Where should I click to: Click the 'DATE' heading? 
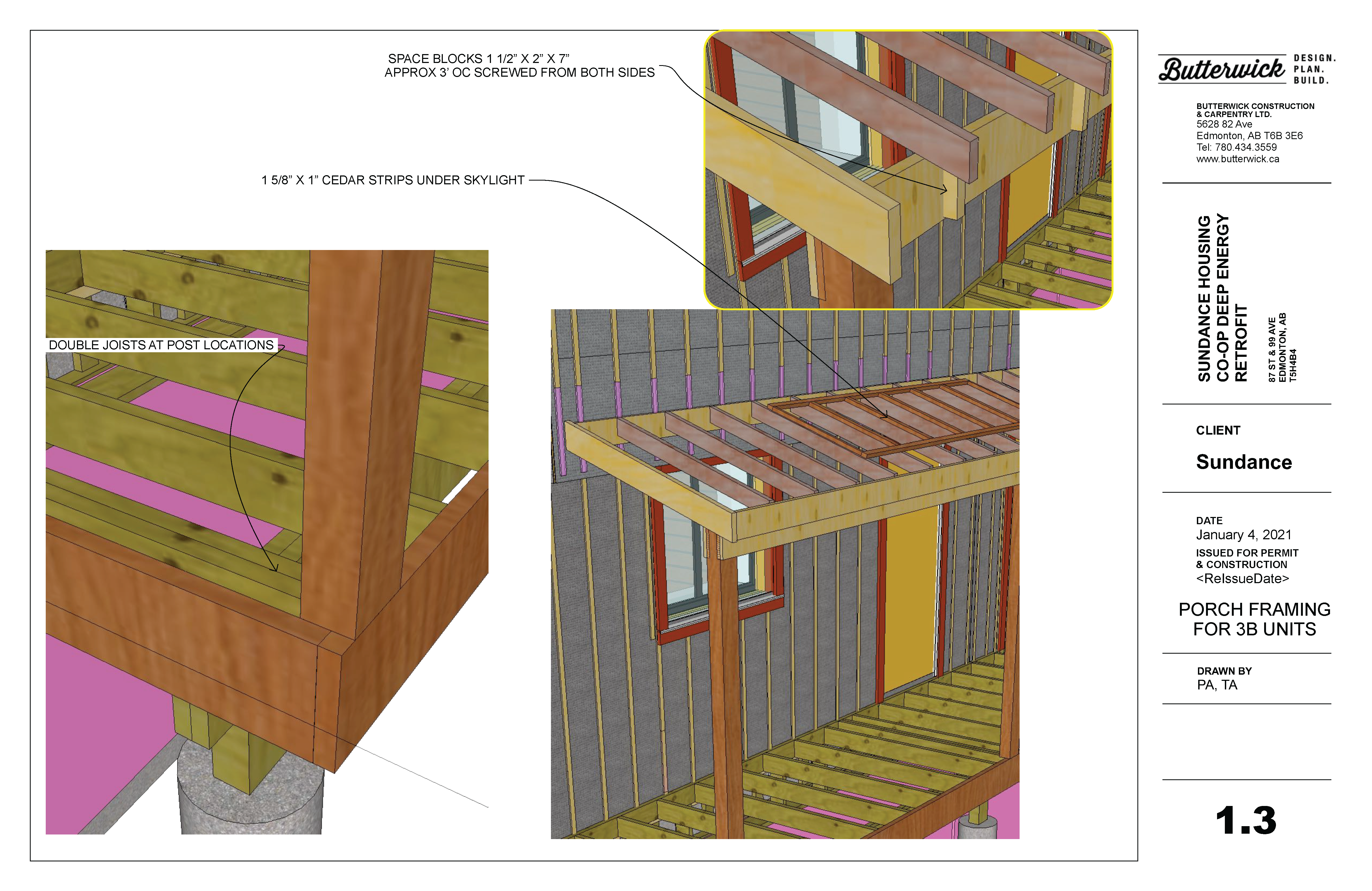click(x=1210, y=521)
